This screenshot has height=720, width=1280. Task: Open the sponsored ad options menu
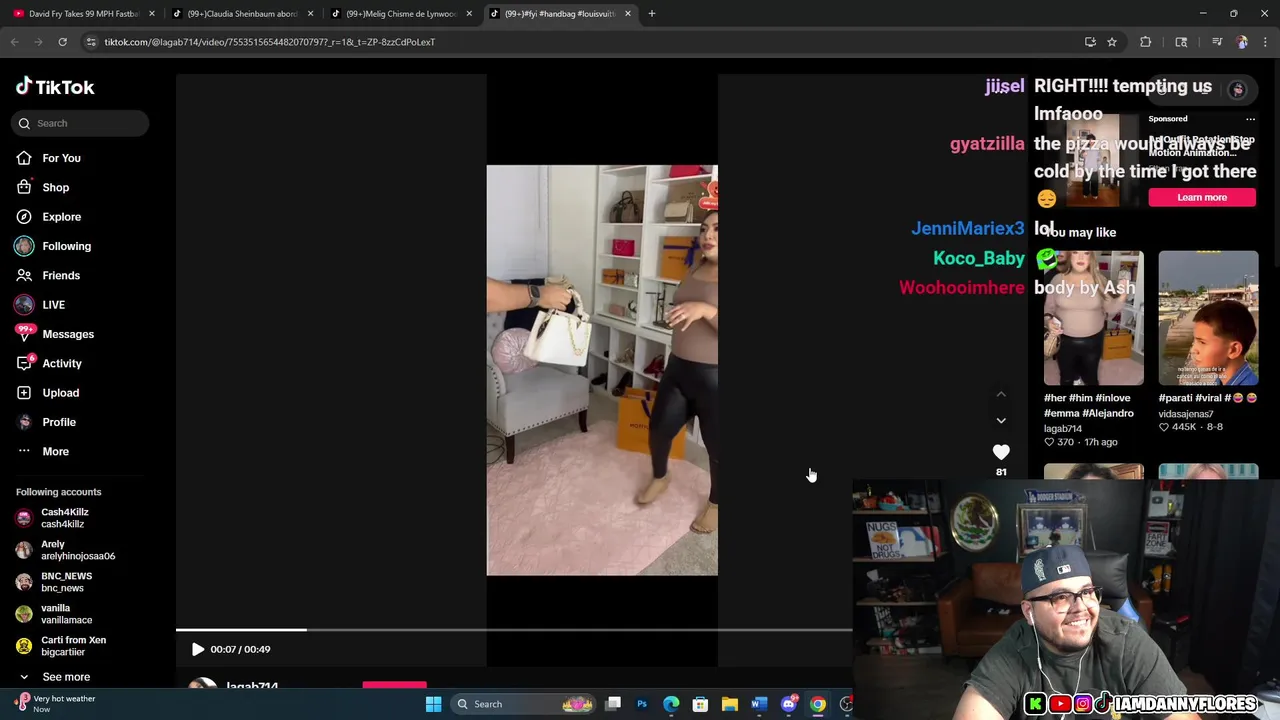point(1250,119)
